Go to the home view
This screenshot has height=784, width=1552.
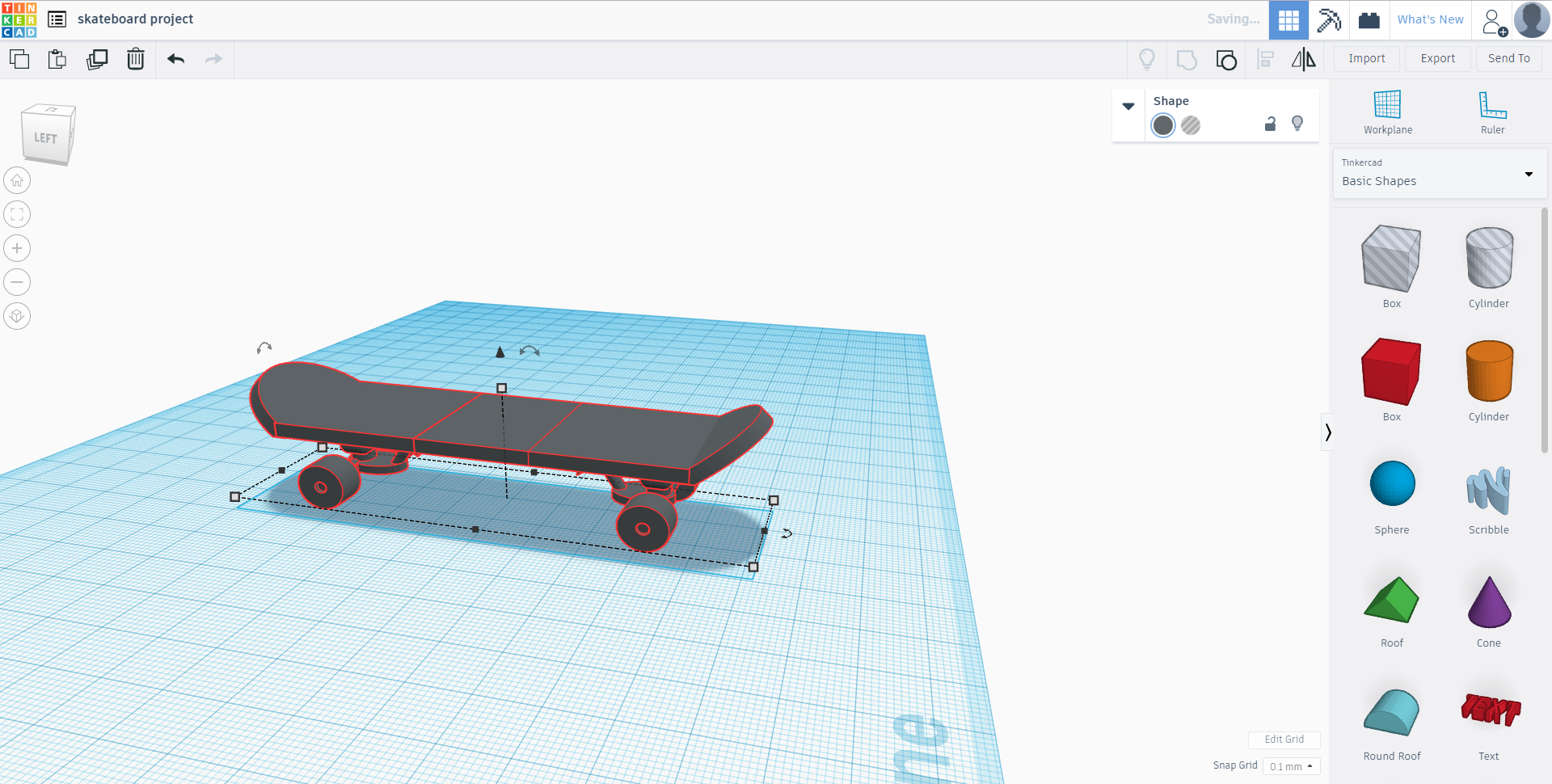point(17,180)
